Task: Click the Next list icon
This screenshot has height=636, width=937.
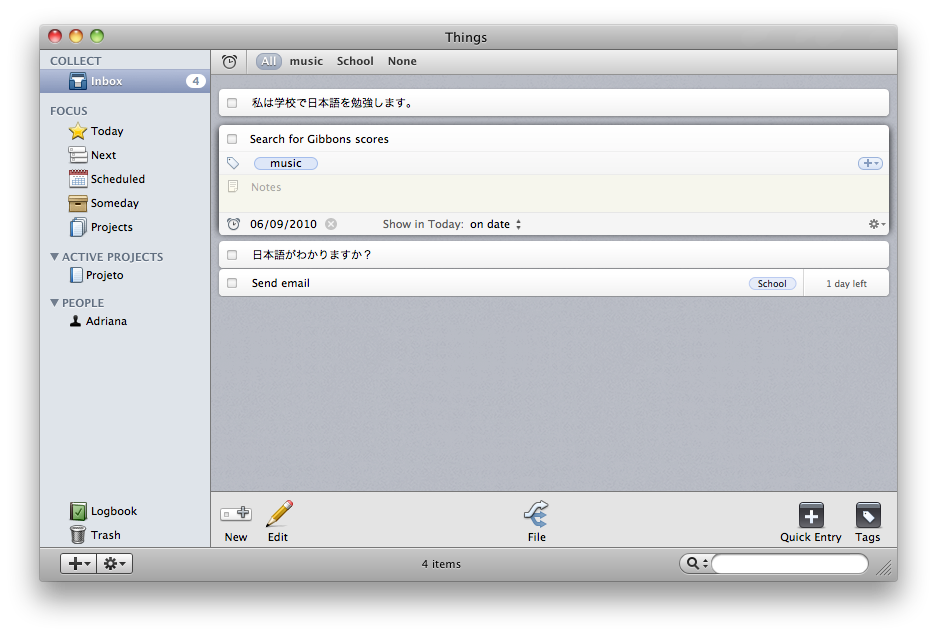Action: point(78,155)
